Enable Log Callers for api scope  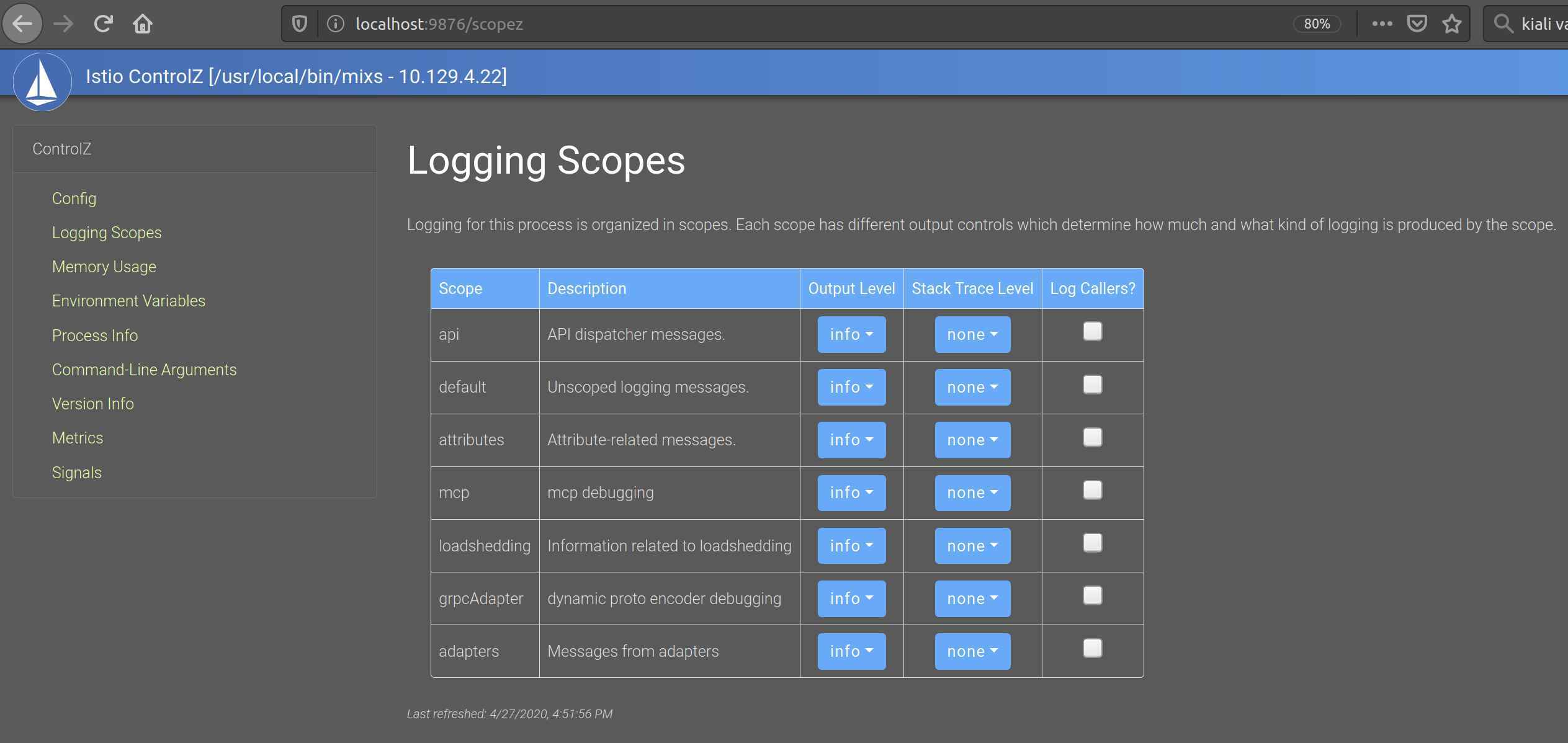coord(1092,331)
